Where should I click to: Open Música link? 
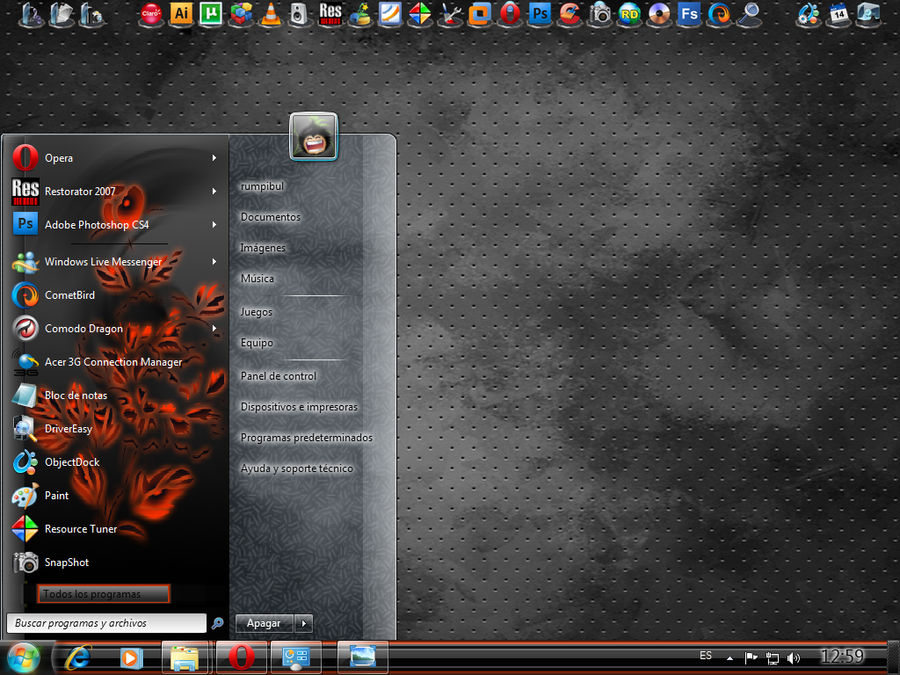[257, 278]
